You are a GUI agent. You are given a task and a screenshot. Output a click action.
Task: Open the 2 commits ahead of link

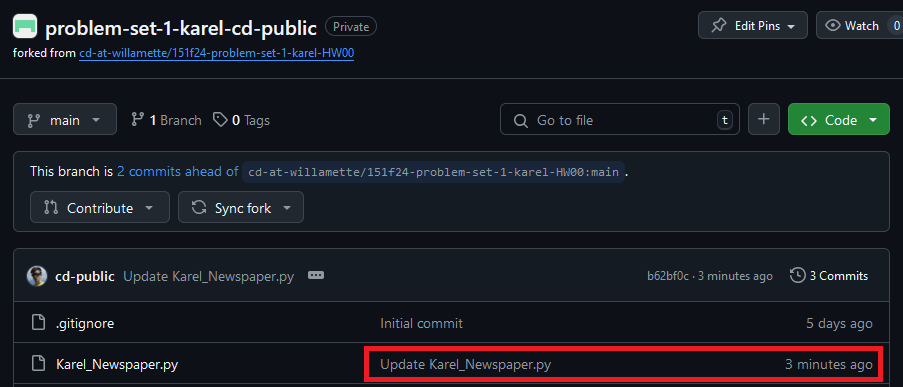[177, 172]
